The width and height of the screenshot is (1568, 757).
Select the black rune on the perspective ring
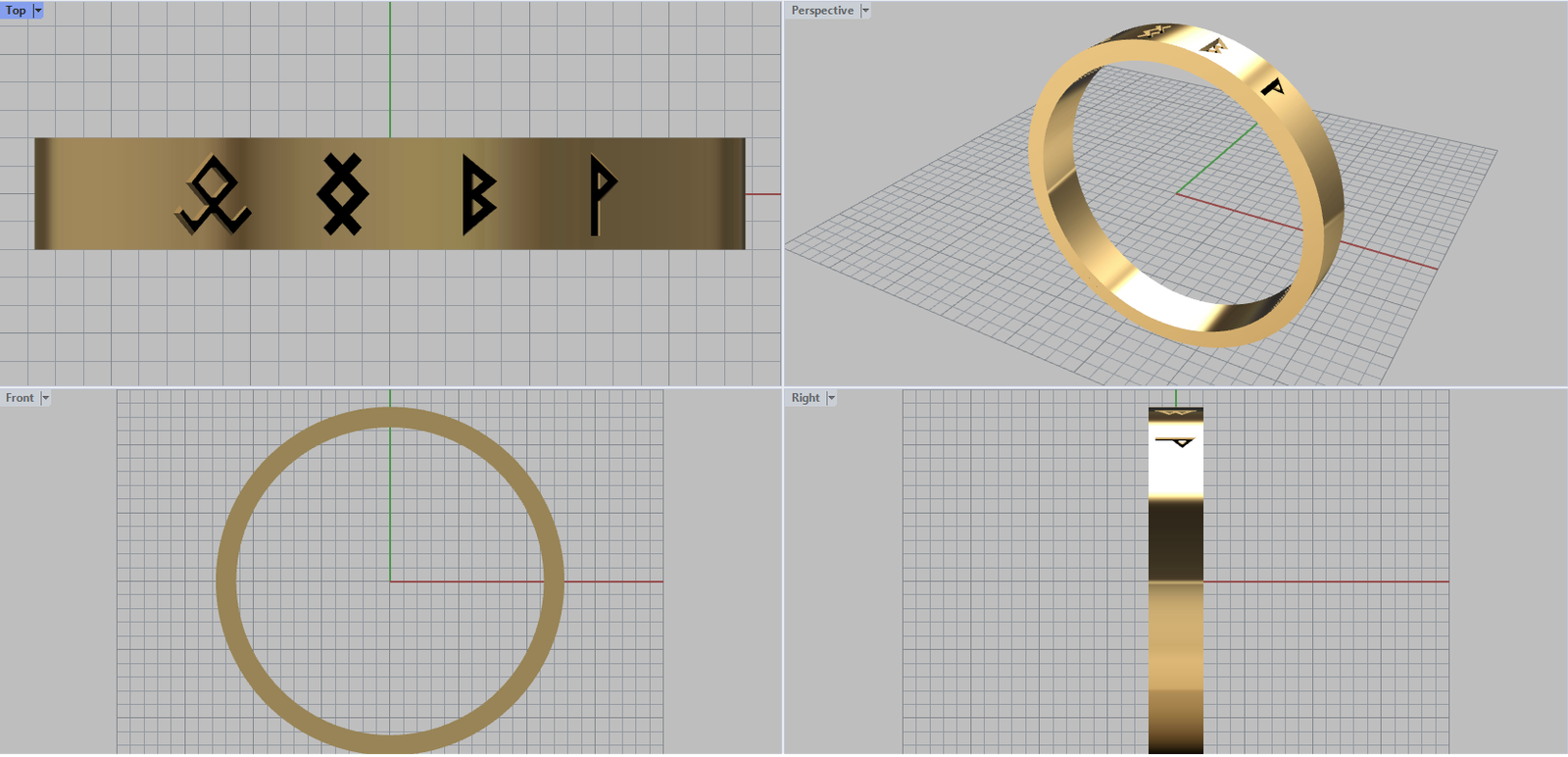click(x=1271, y=87)
